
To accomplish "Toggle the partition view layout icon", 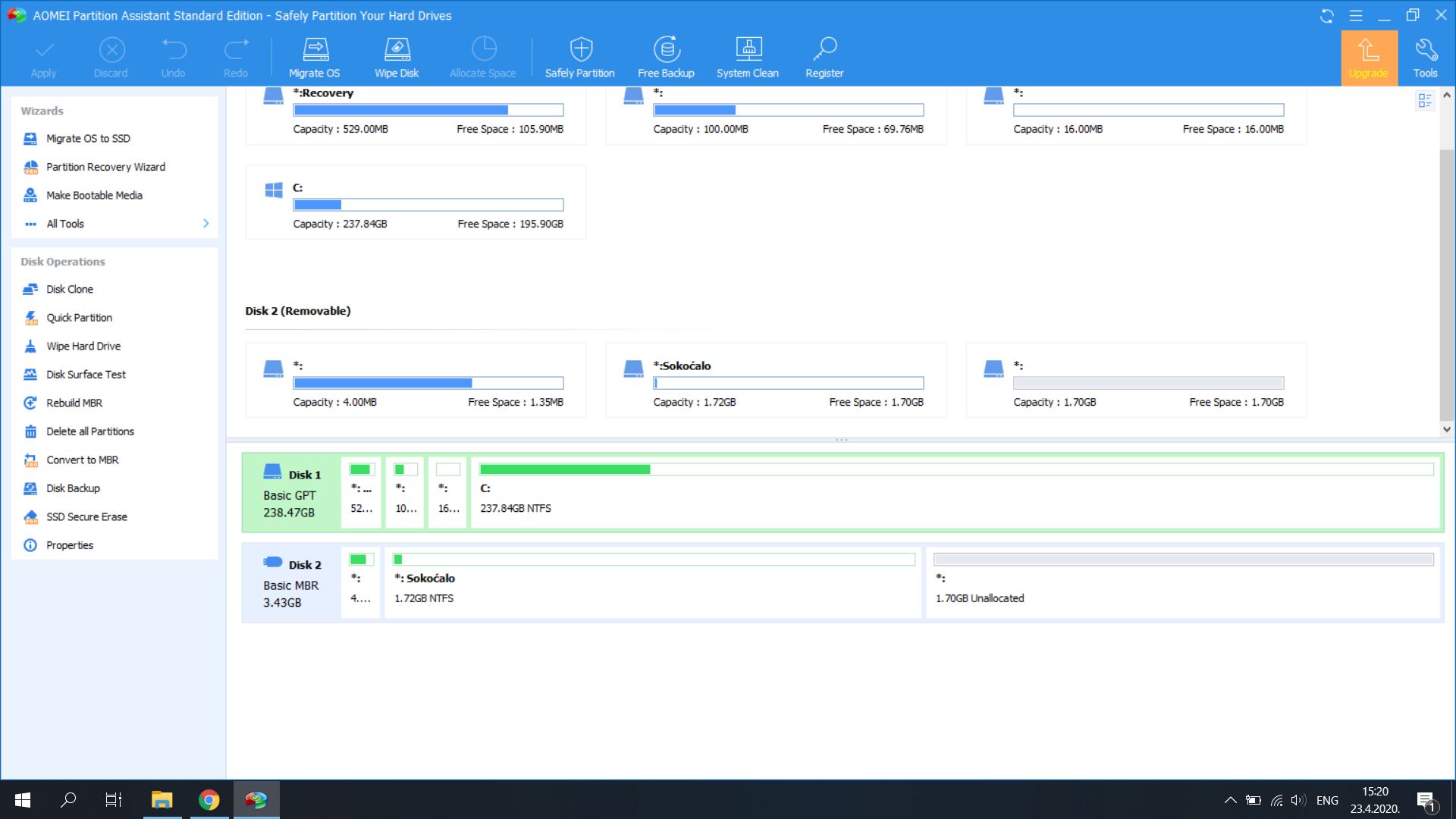I will 1424,100.
